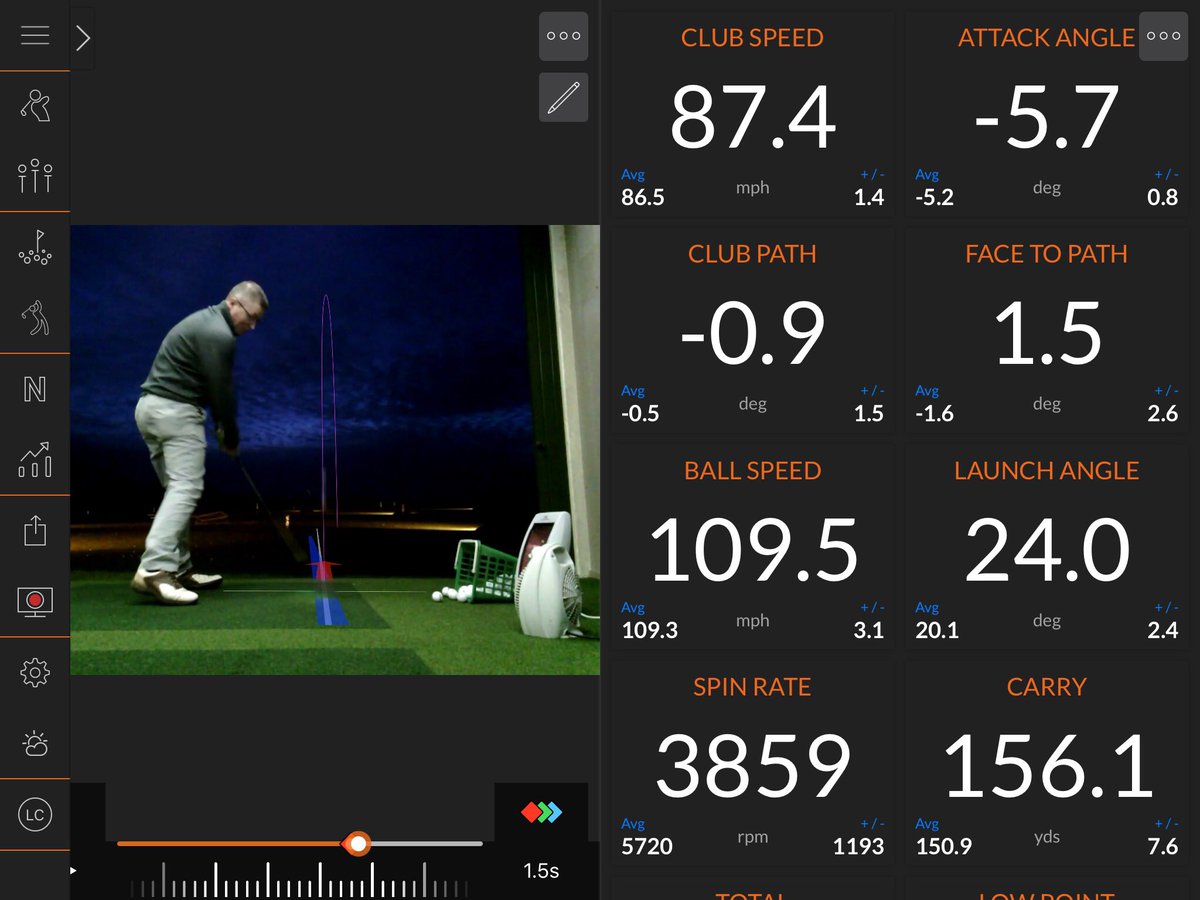Viewport: 1200px width, 900px height.
Task: Open the share/export icon
Action: [x=36, y=530]
